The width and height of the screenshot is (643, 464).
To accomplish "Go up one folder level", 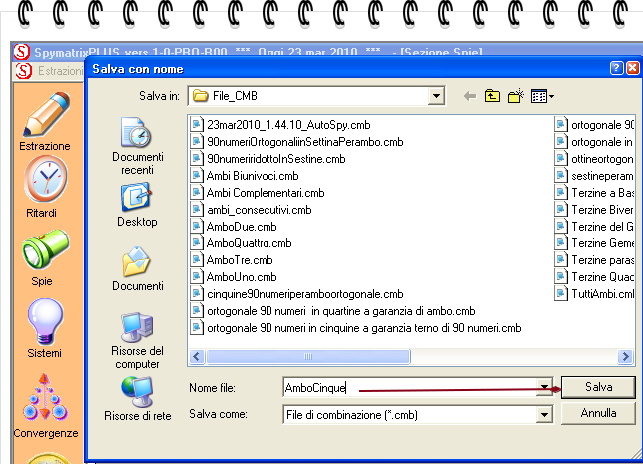I will click(x=492, y=96).
